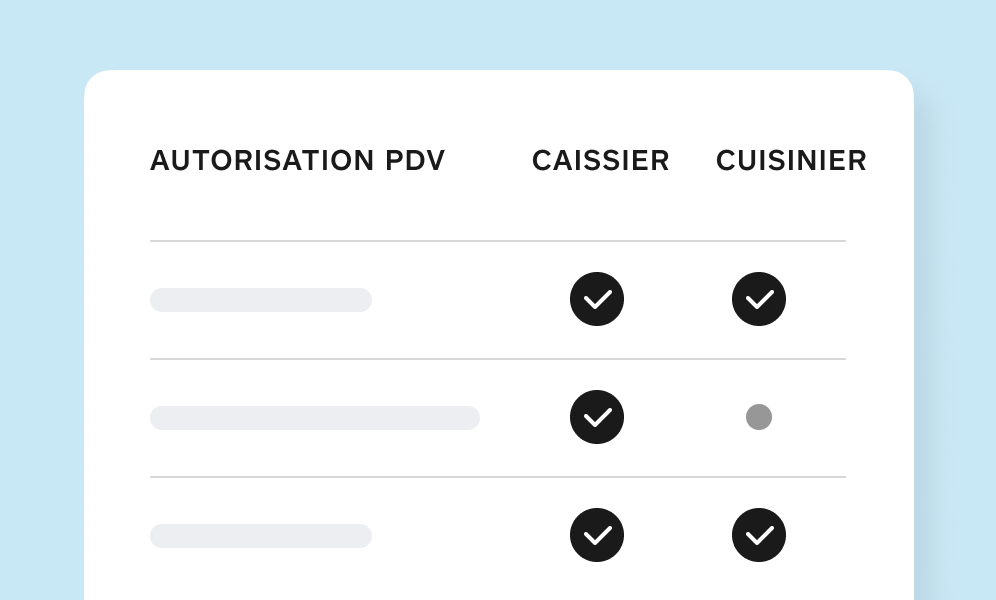Click divider between second and third rows
The width and height of the screenshot is (996, 600).
pos(498,477)
